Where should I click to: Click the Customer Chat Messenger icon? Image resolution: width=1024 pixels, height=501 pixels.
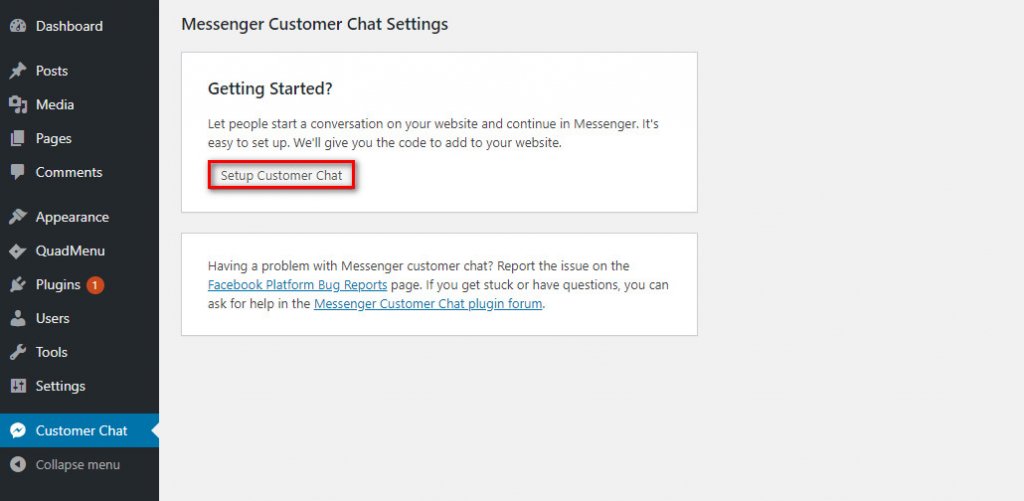(18, 430)
